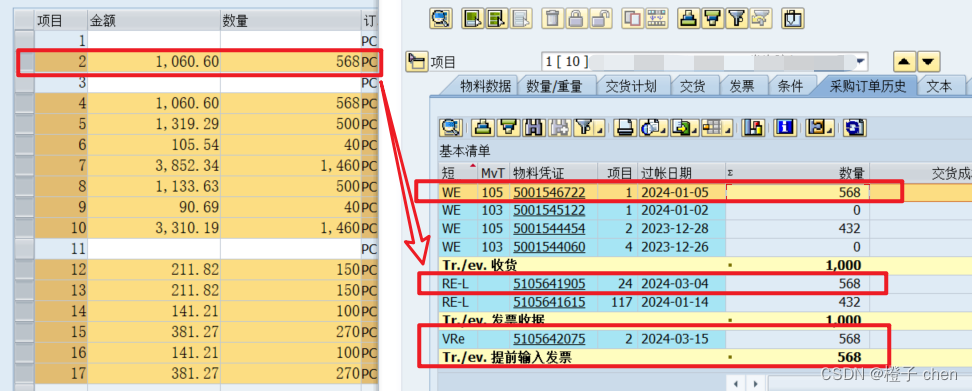Open the history list filter funnel menu
The width and height of the screenshot is (972, 391).
[x=588, y=128]
